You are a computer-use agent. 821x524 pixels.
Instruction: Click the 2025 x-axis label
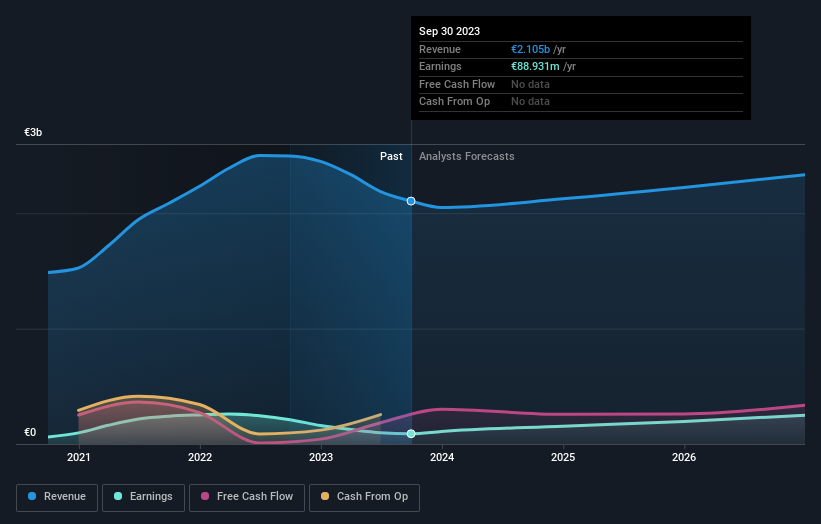tap(563, 457)
